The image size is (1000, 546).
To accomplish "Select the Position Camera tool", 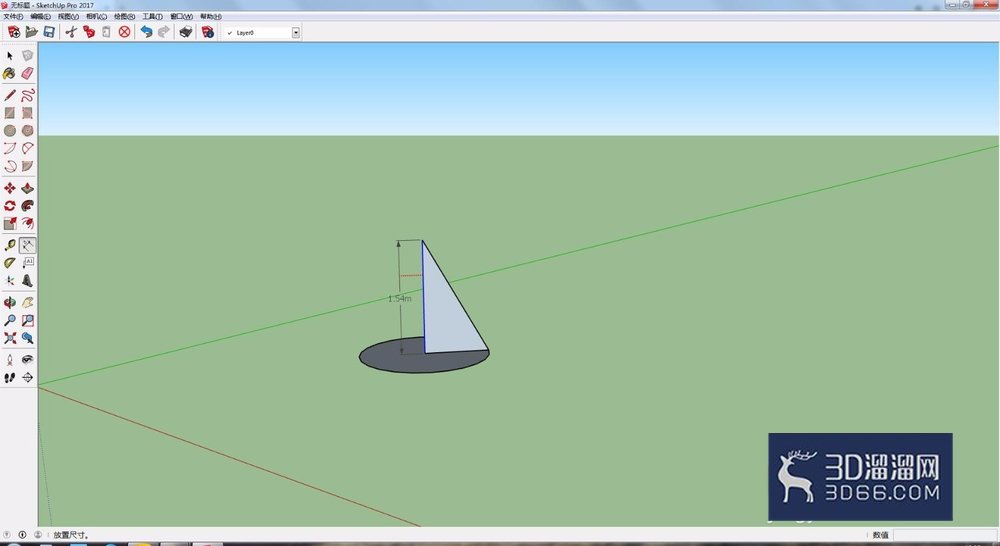I will 10,360.
